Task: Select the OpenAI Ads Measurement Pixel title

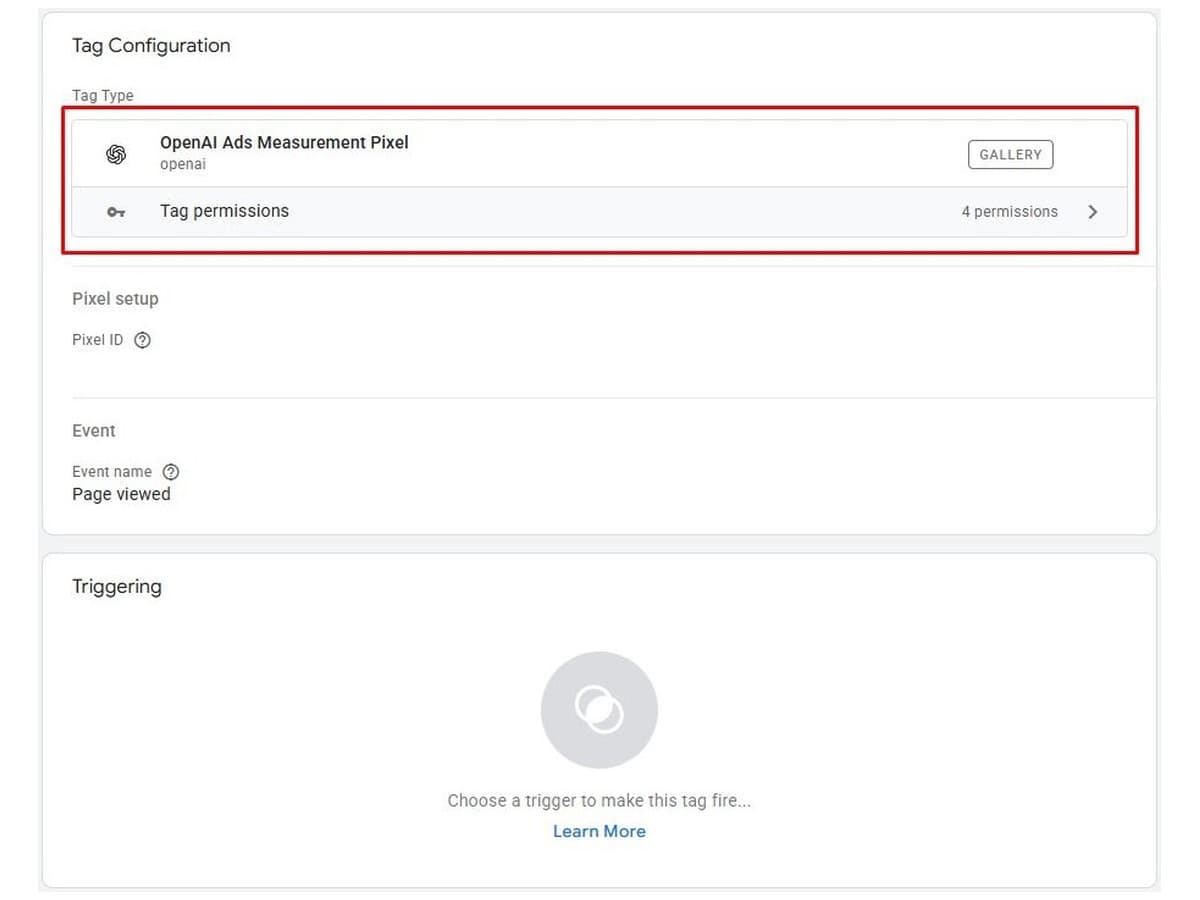Action: pos(284,142)
